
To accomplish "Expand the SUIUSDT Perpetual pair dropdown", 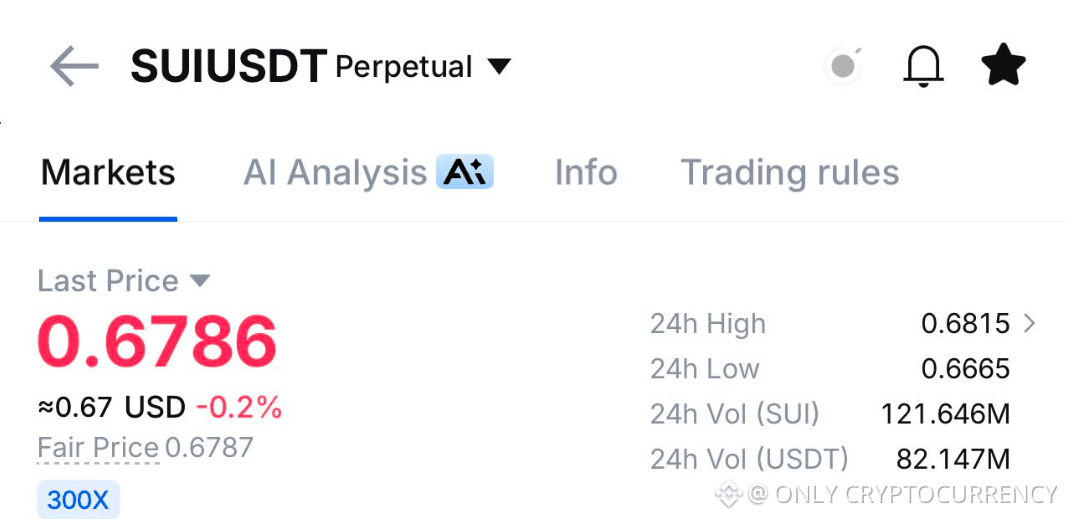I will pyautogui.click(x=499, y=67).
